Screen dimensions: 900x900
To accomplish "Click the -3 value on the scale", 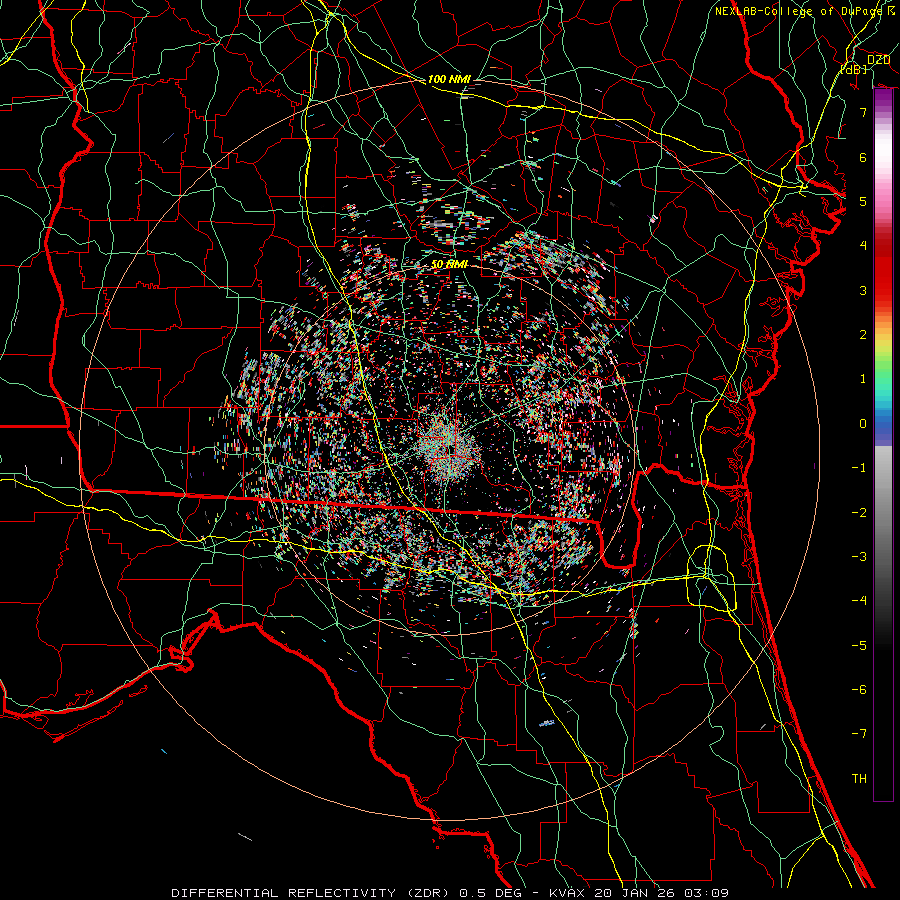I will coord(859,557).
